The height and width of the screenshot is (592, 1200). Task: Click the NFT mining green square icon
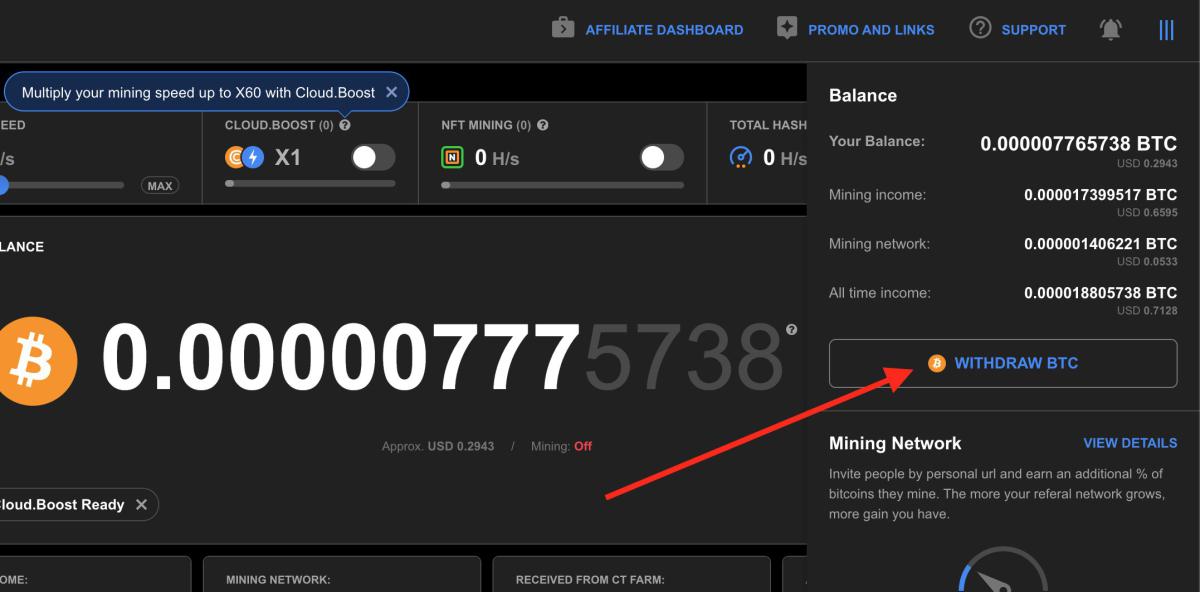[x=453, y=157]
